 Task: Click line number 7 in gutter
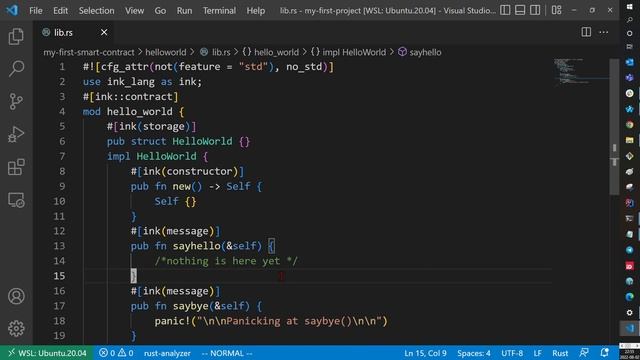click(62, 156)
